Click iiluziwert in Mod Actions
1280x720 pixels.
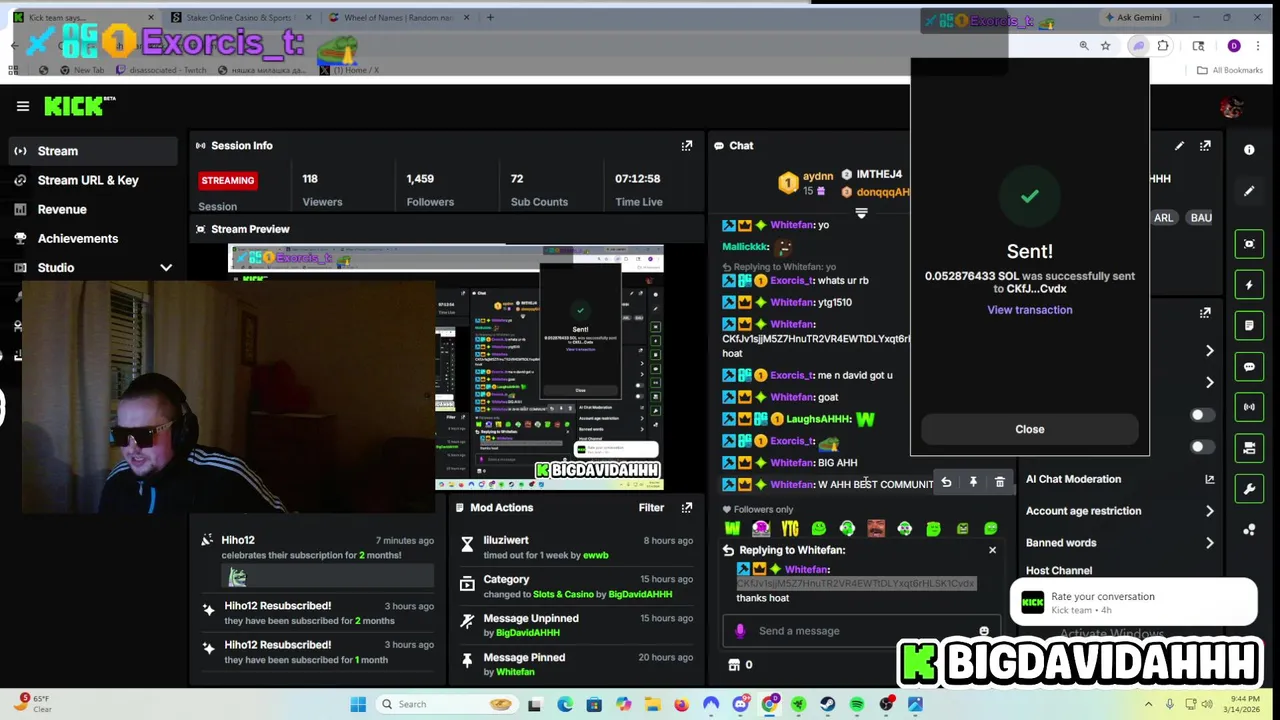tap(506, 540)
